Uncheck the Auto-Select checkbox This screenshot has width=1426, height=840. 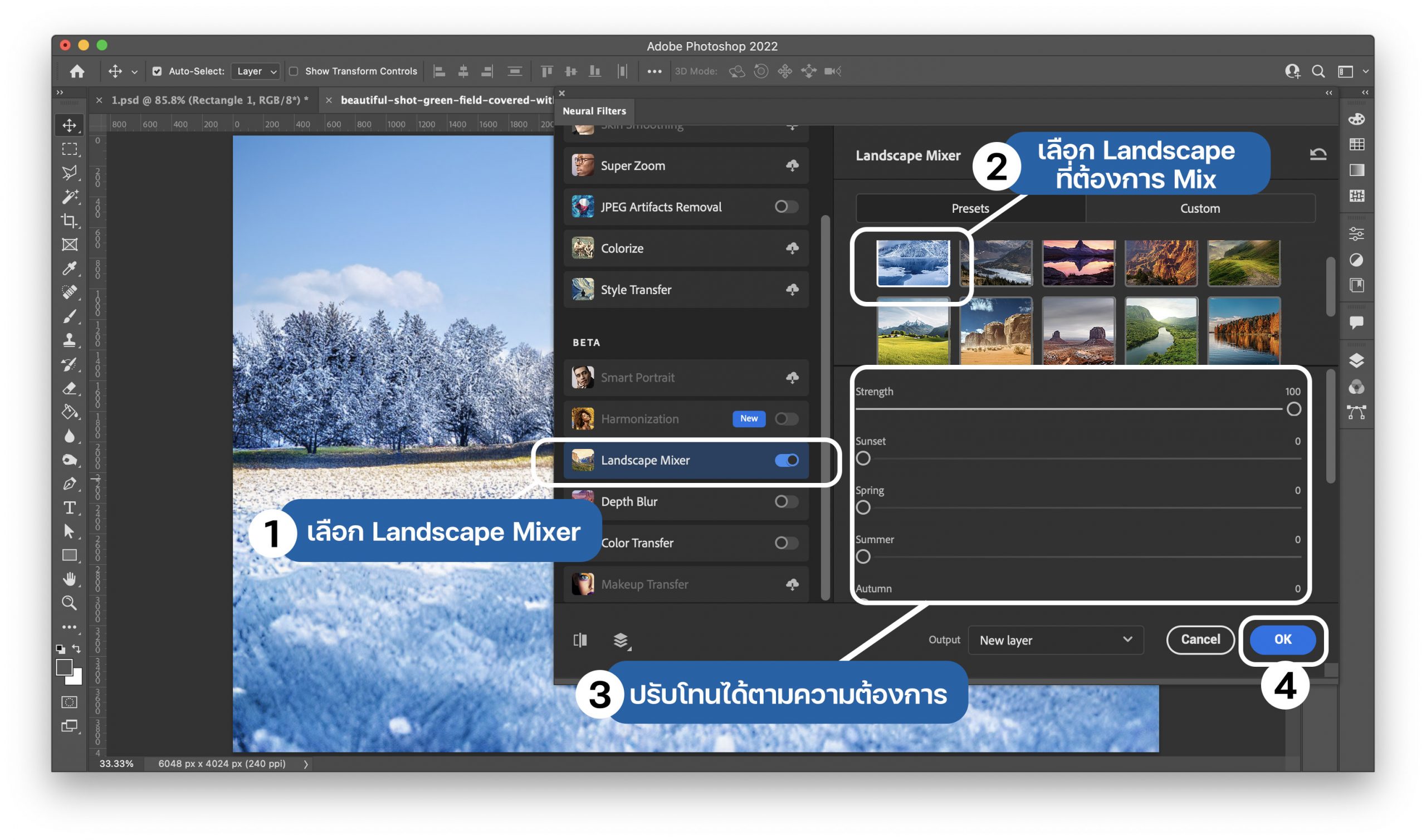(157, 71)
